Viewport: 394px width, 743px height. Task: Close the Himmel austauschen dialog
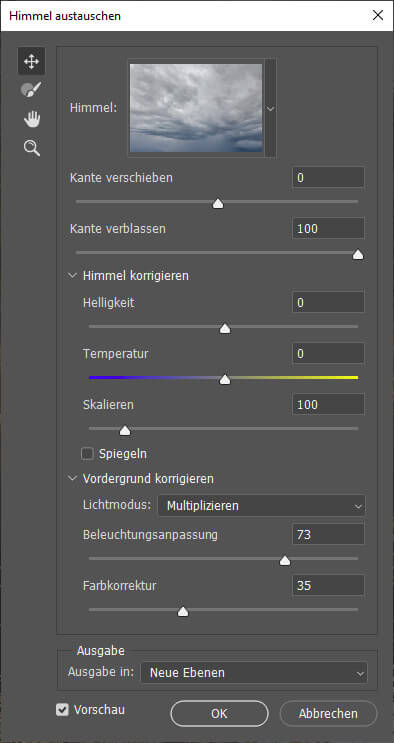tap(378, 16)
